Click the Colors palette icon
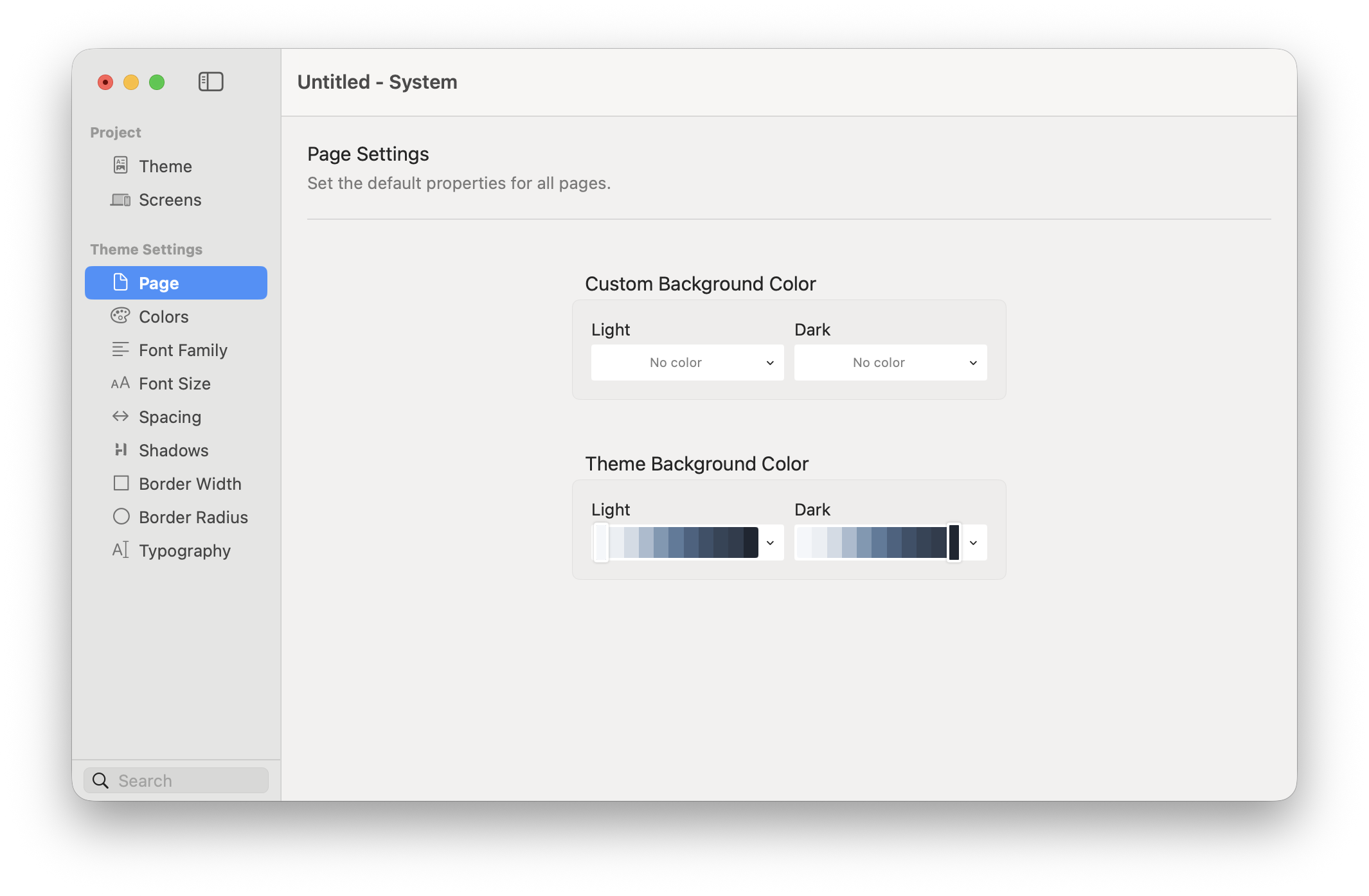 click(x=120, y=316)
